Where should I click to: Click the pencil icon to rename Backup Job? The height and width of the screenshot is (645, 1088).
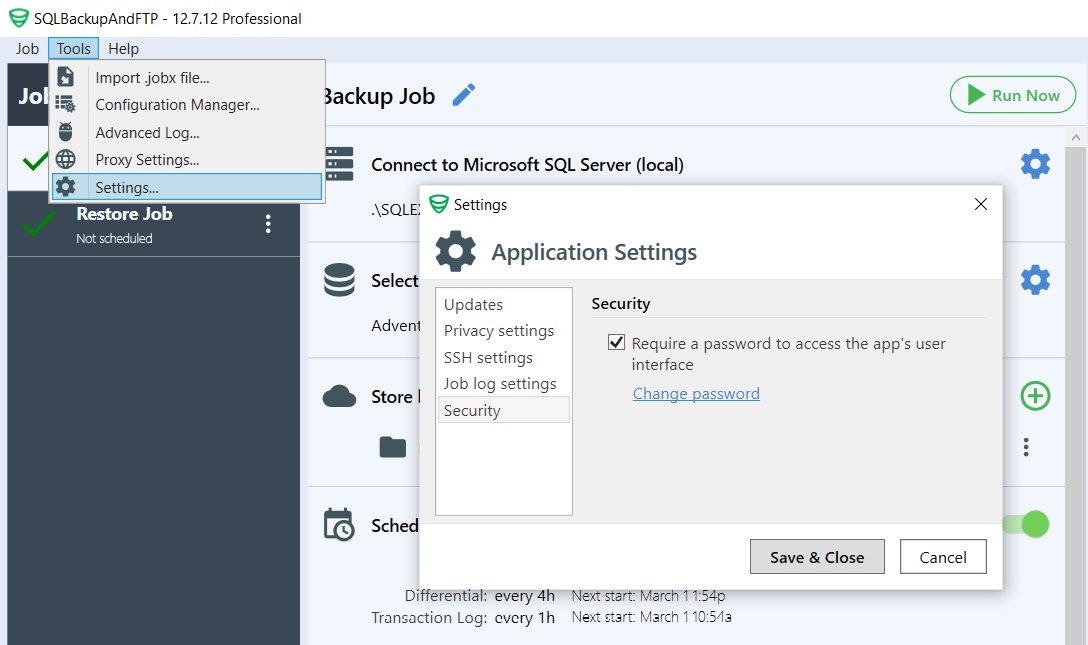tap(464, 95)
